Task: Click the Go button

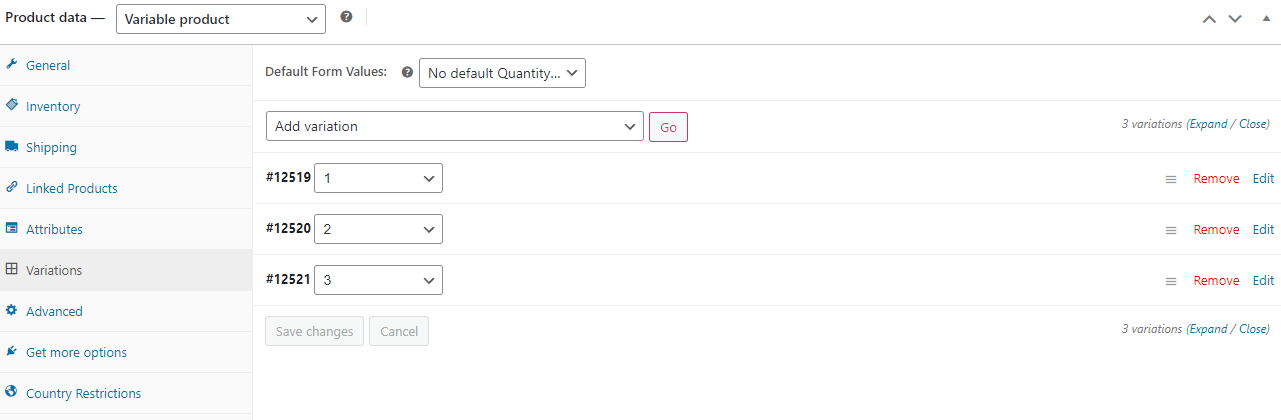Action: tap(668, 127)
